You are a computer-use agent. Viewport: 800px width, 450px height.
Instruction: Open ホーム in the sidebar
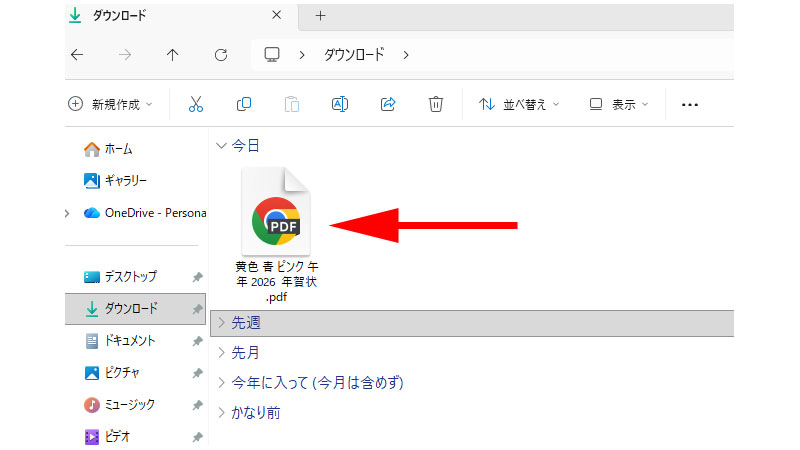108,149
